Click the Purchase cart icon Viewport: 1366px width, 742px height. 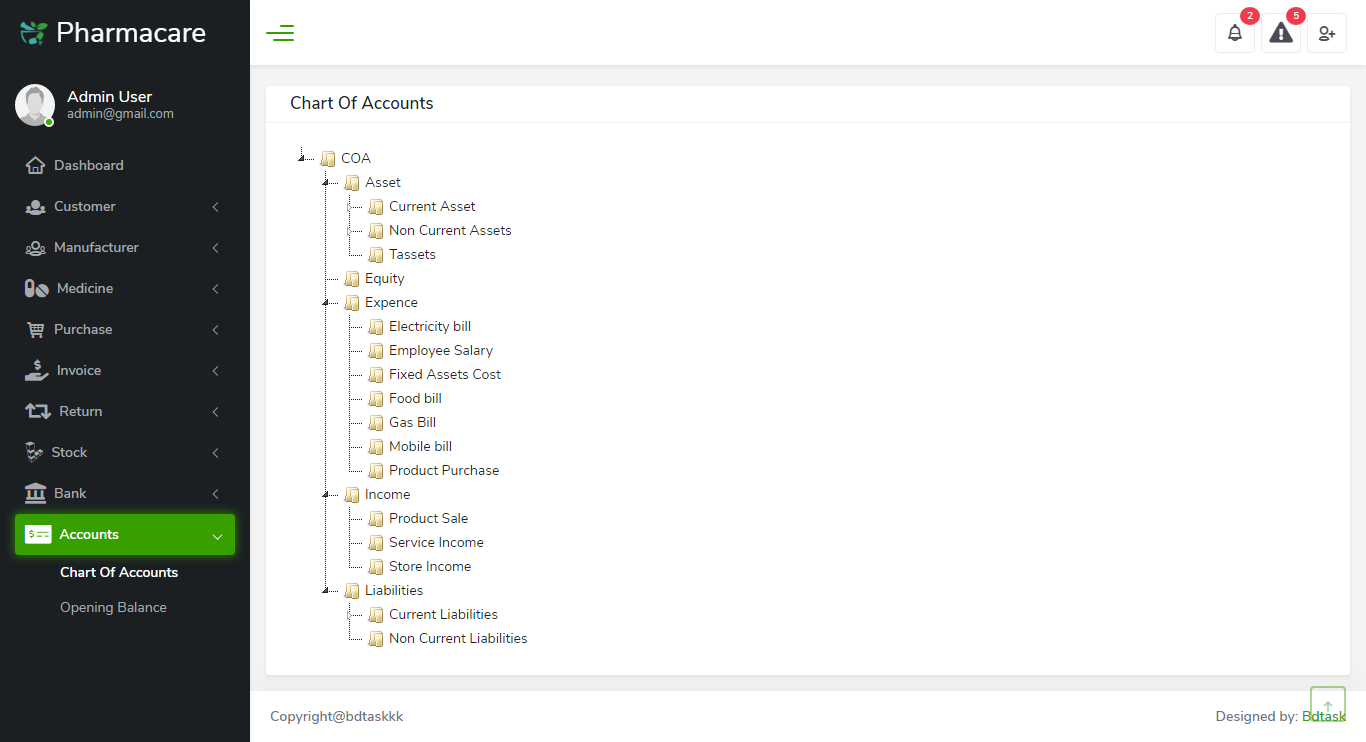pyautogui.click(x=35, y=329)
